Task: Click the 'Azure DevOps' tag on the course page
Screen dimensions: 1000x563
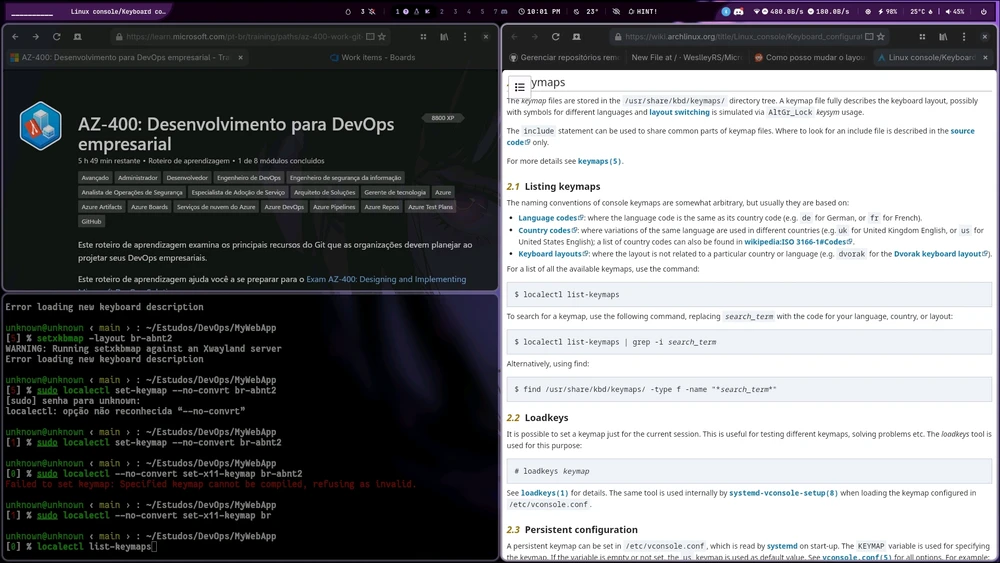Action: tap(284, 207)
